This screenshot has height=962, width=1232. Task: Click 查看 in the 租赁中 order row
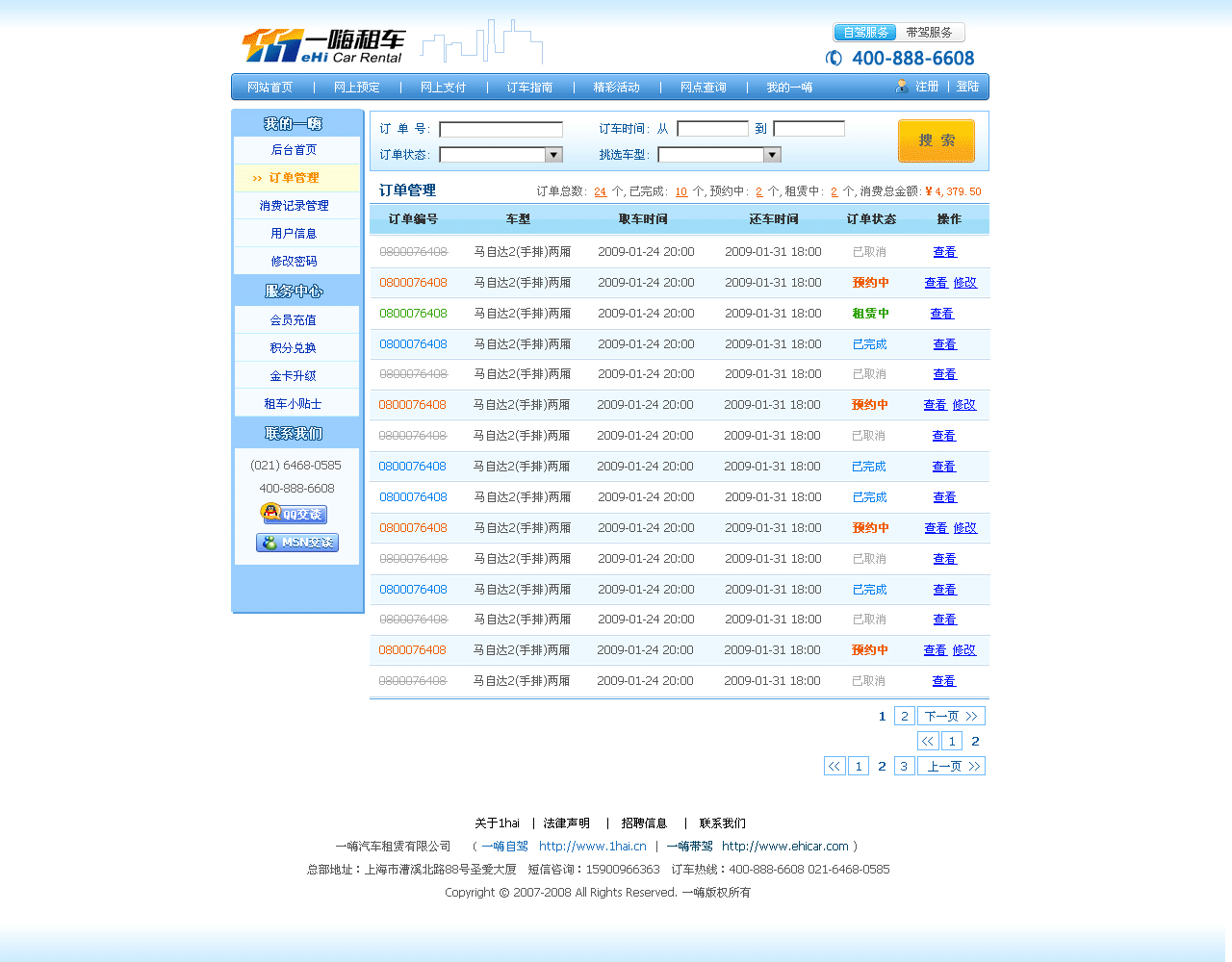pos(942,314)
